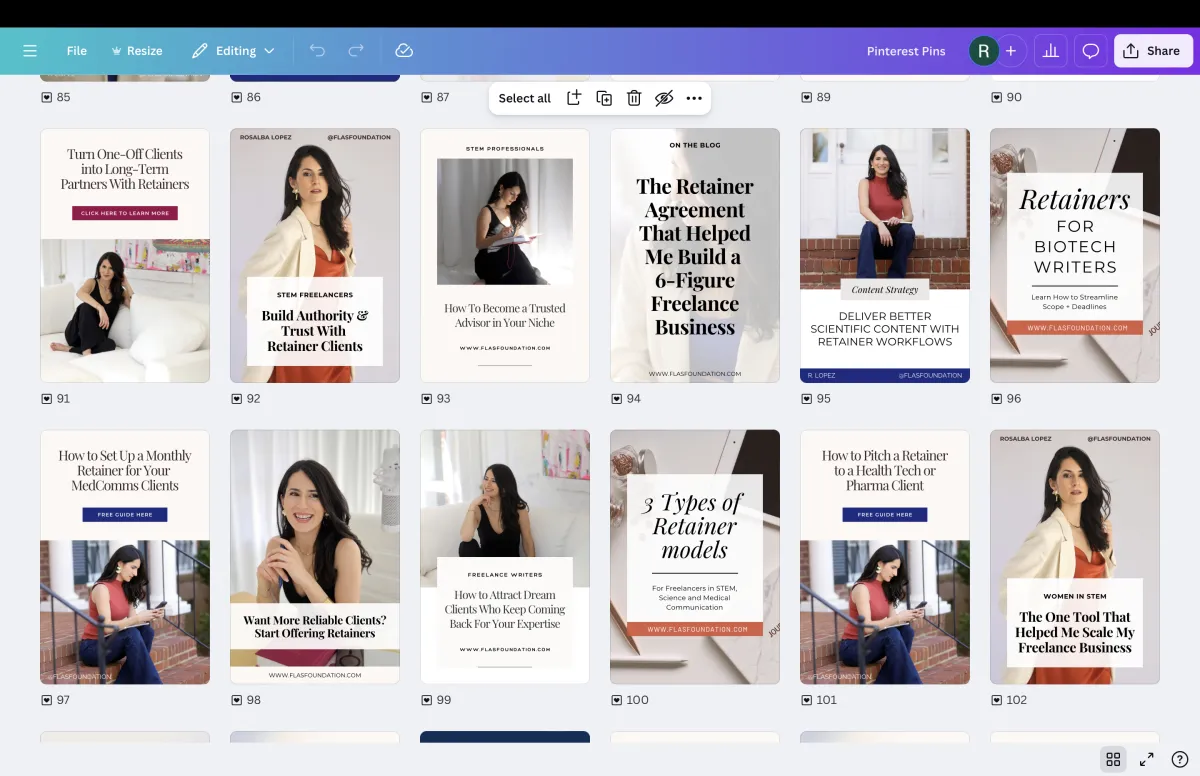Image resolution: width=1200 pixels, height=776 pixels.
Task: Click notes icon beside page 95
Action: point(806,398)
